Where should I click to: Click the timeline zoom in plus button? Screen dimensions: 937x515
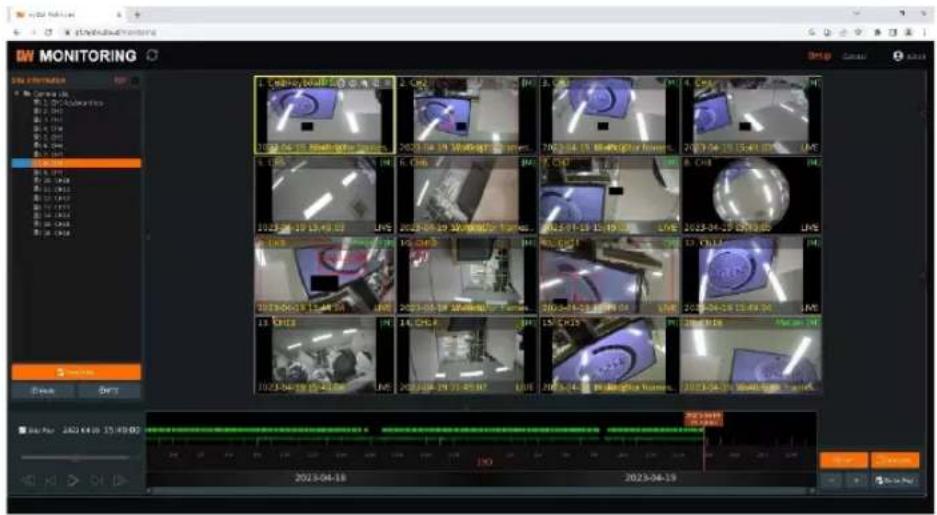click(856, 480)
